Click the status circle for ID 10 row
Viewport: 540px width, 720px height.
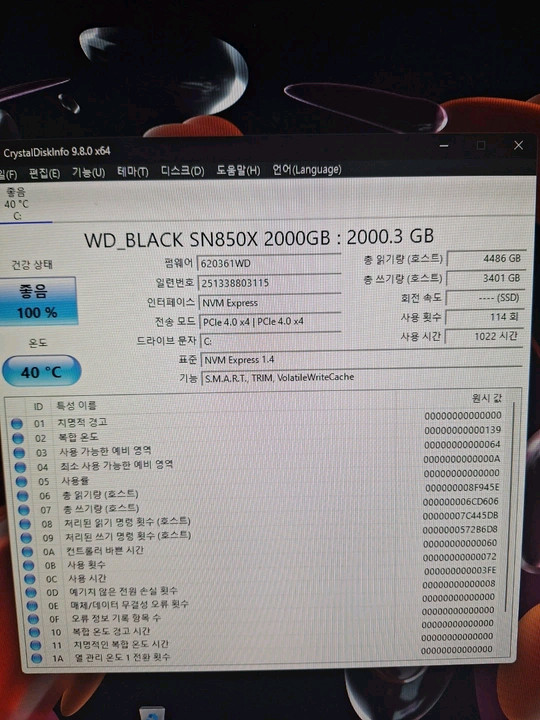pyautogui.click(x=34, y=632)
